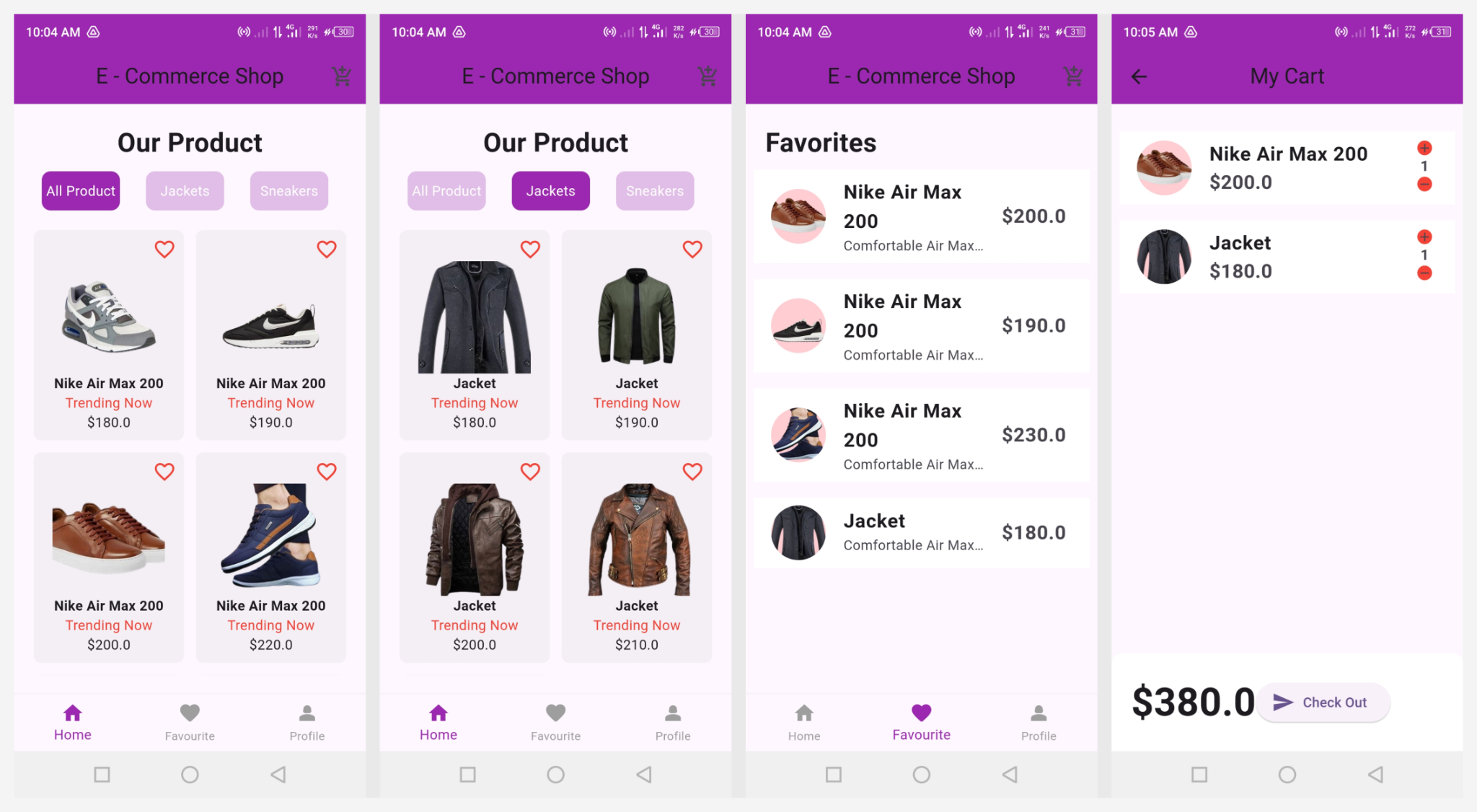Toggle heart on the green Jacket card

(692, 249)
